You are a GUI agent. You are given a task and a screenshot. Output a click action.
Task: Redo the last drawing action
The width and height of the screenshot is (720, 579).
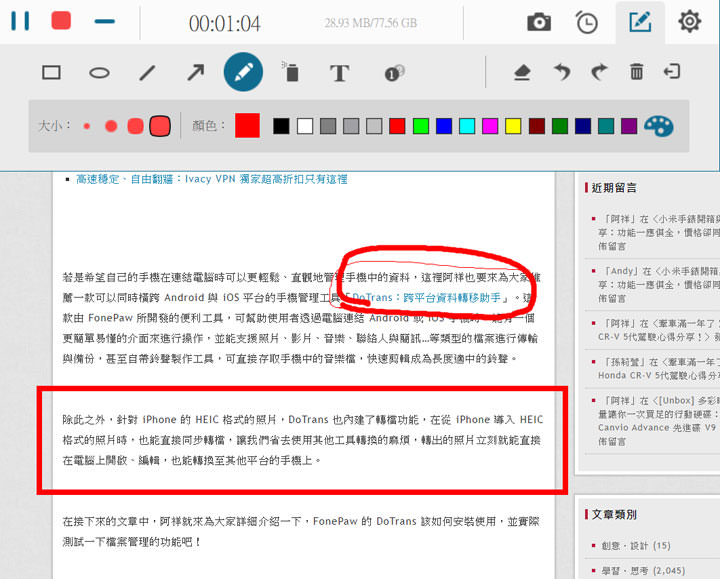(599, 72)
